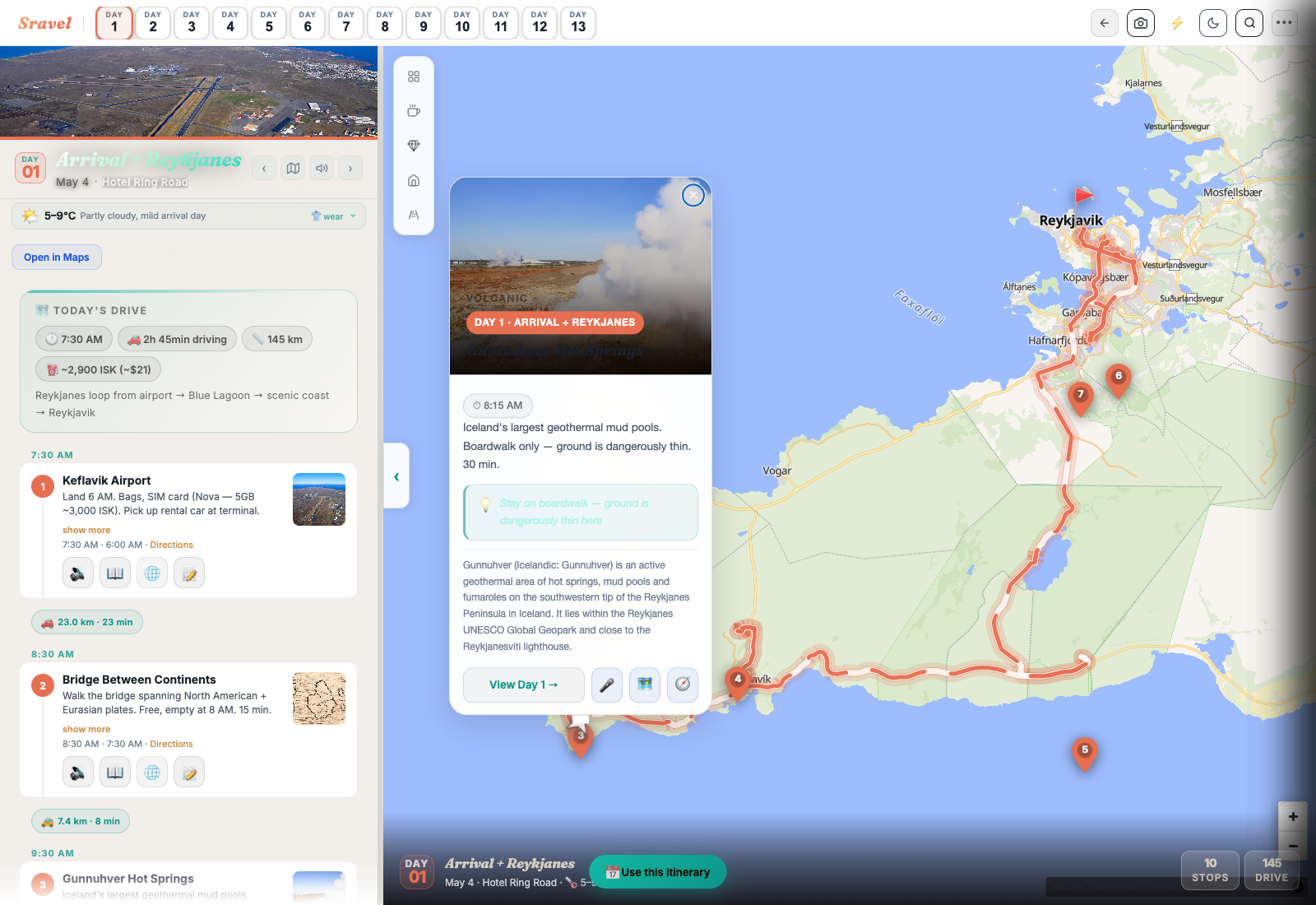The height and width of the screenshot is (905, 1316).
Task: Click the notepad icon under Bridge Between Continents
Action: tap(189, 773)
